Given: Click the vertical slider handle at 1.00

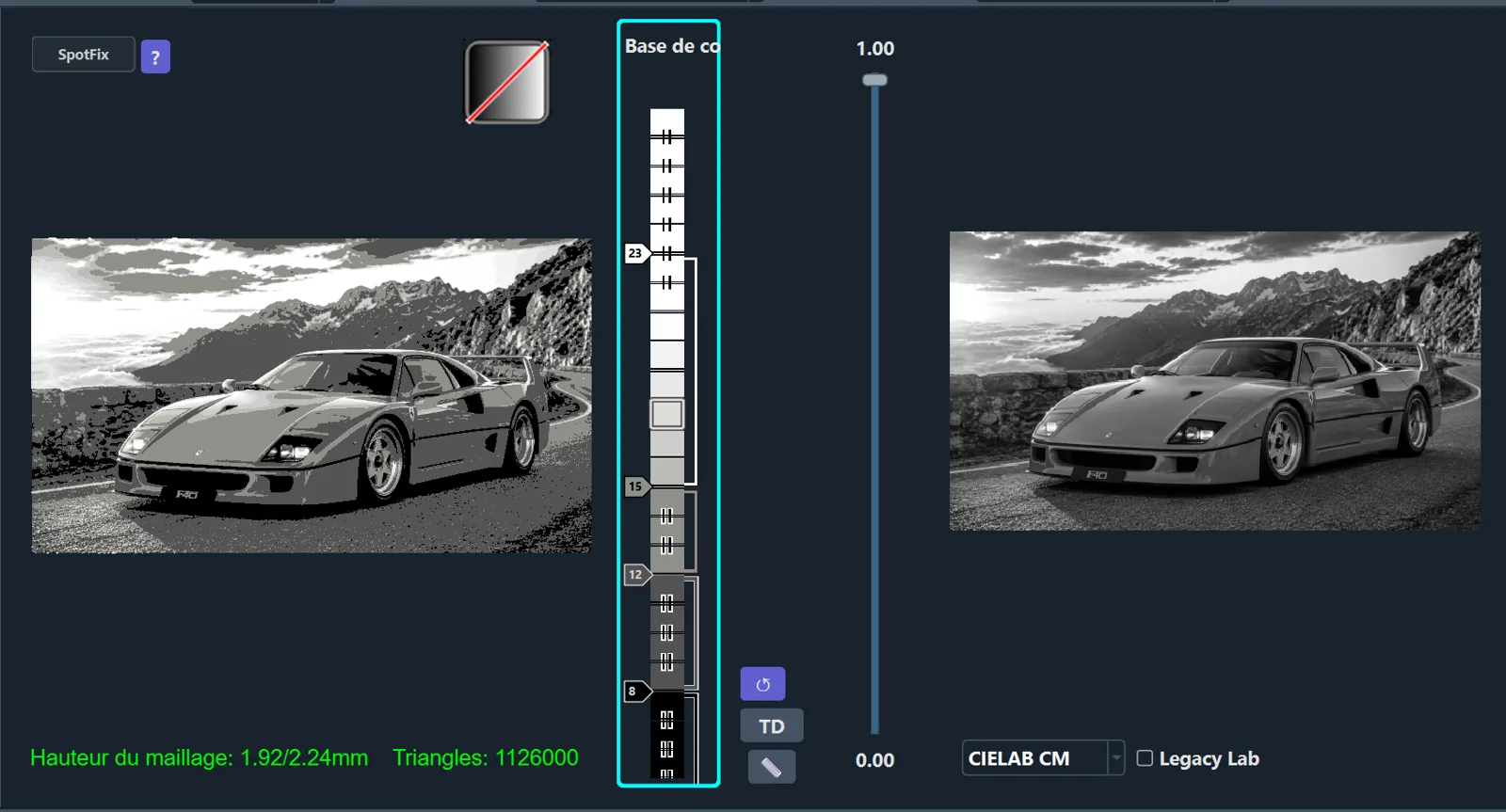Looking at the screenshot, I should point(874,80).
